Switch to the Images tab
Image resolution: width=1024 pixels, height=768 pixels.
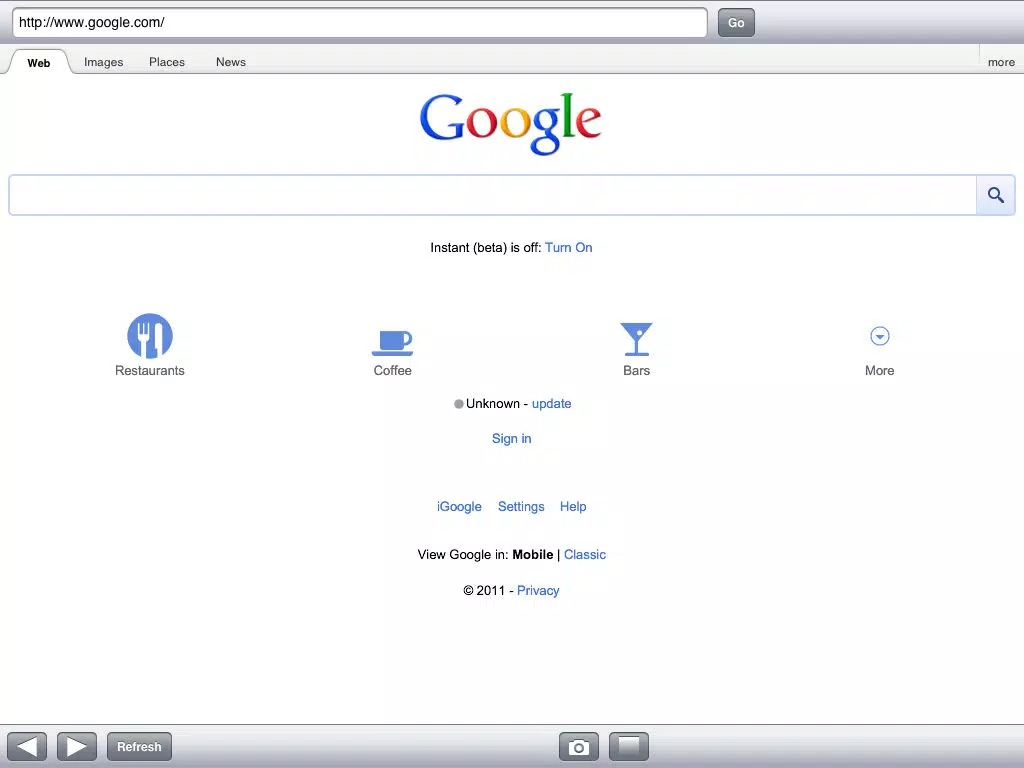103,62
